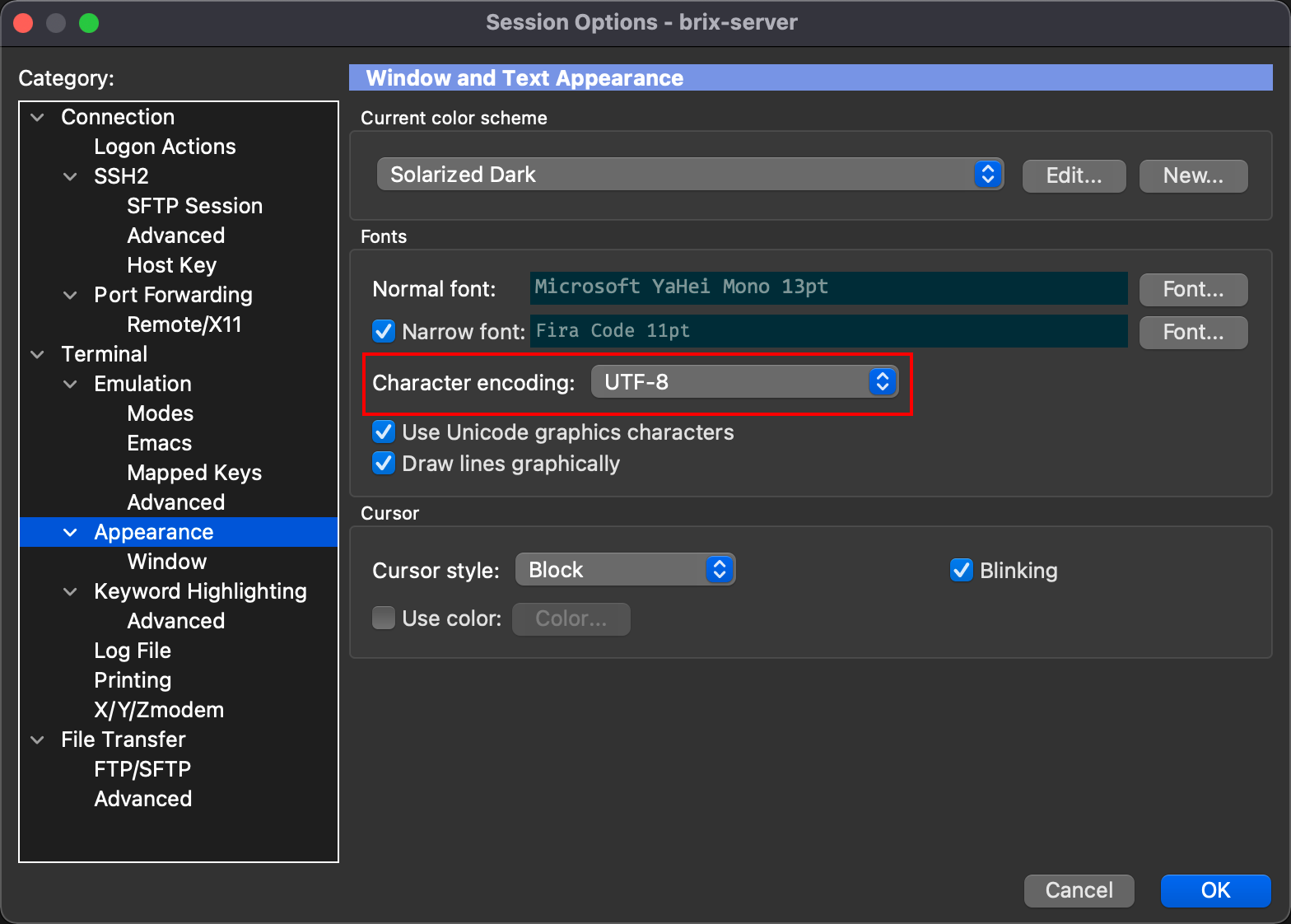Open the Solarized Dark color scheme dropdown
This screenshot has height=924, width=1291.
coord(690,175)
